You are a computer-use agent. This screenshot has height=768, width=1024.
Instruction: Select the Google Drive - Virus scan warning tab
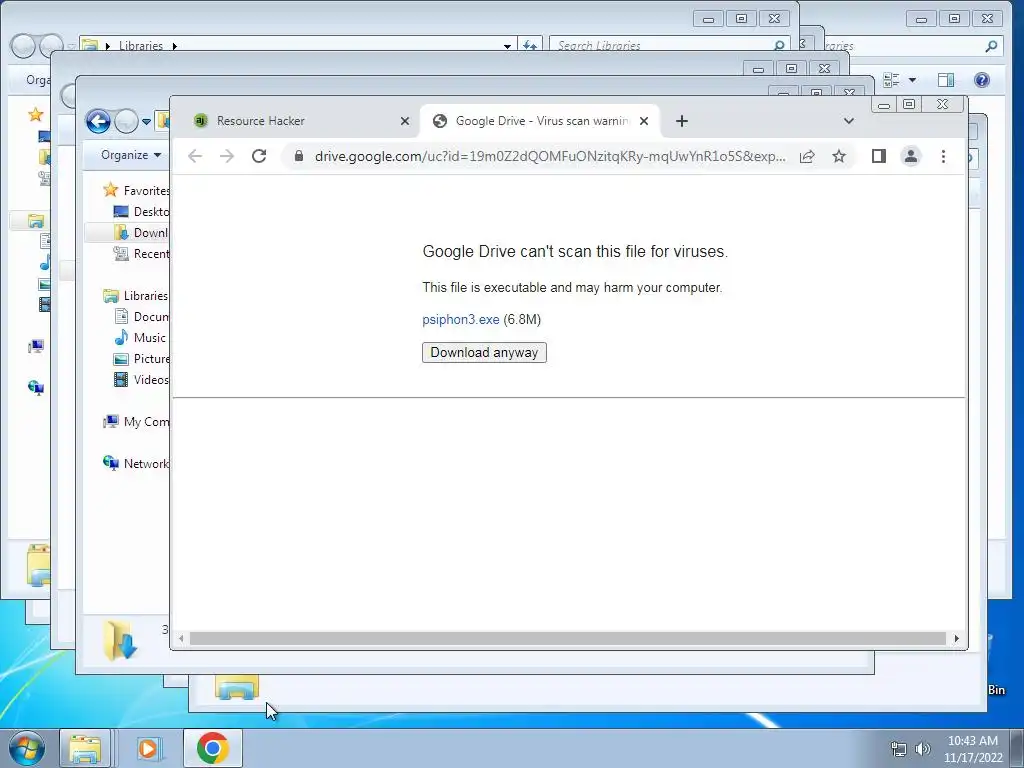point(540,121)
